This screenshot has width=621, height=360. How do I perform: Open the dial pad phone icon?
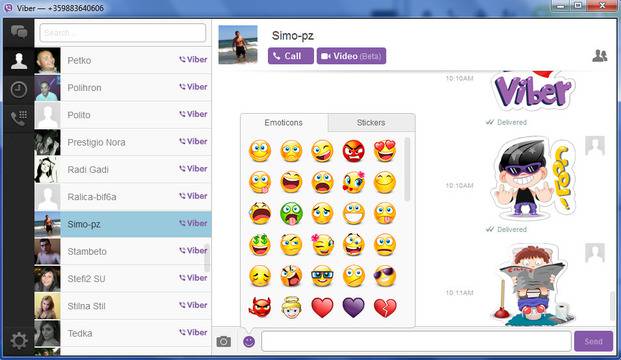point(19,118)
